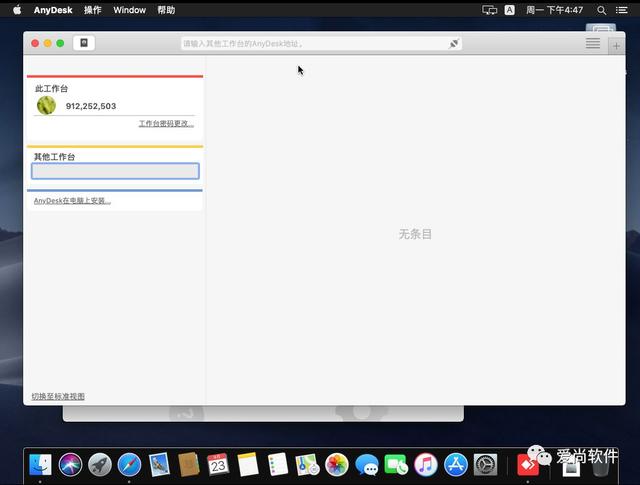The image size is (640, 485).
Task: Open iTunes from the Dock
Action: click(x=426, y=465)
